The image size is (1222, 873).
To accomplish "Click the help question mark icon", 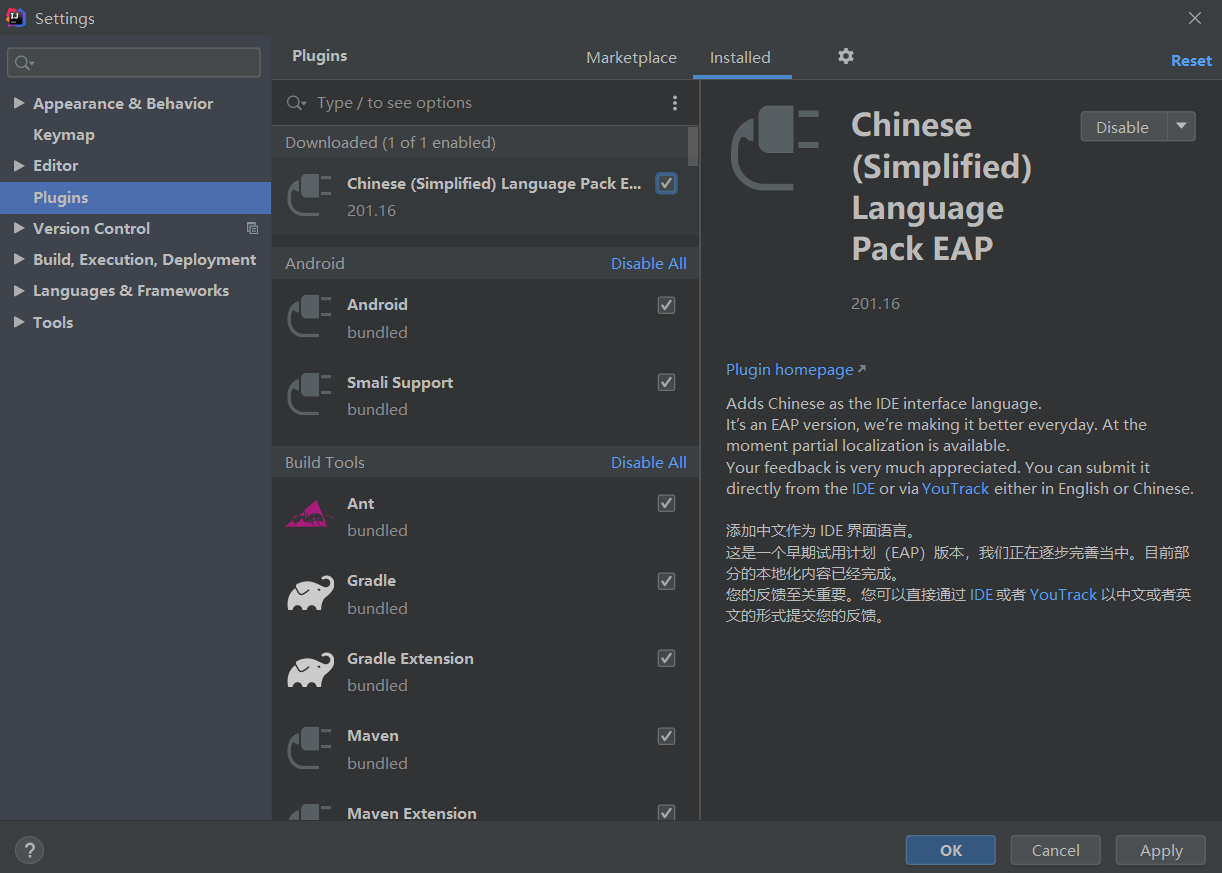I will click(x=30, y=850).
